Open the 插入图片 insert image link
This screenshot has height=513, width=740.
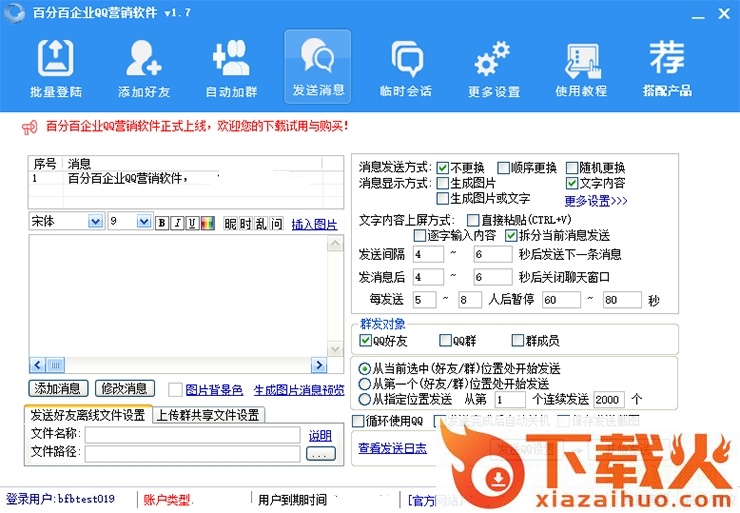pyautogui.click(x=314, y=224)
